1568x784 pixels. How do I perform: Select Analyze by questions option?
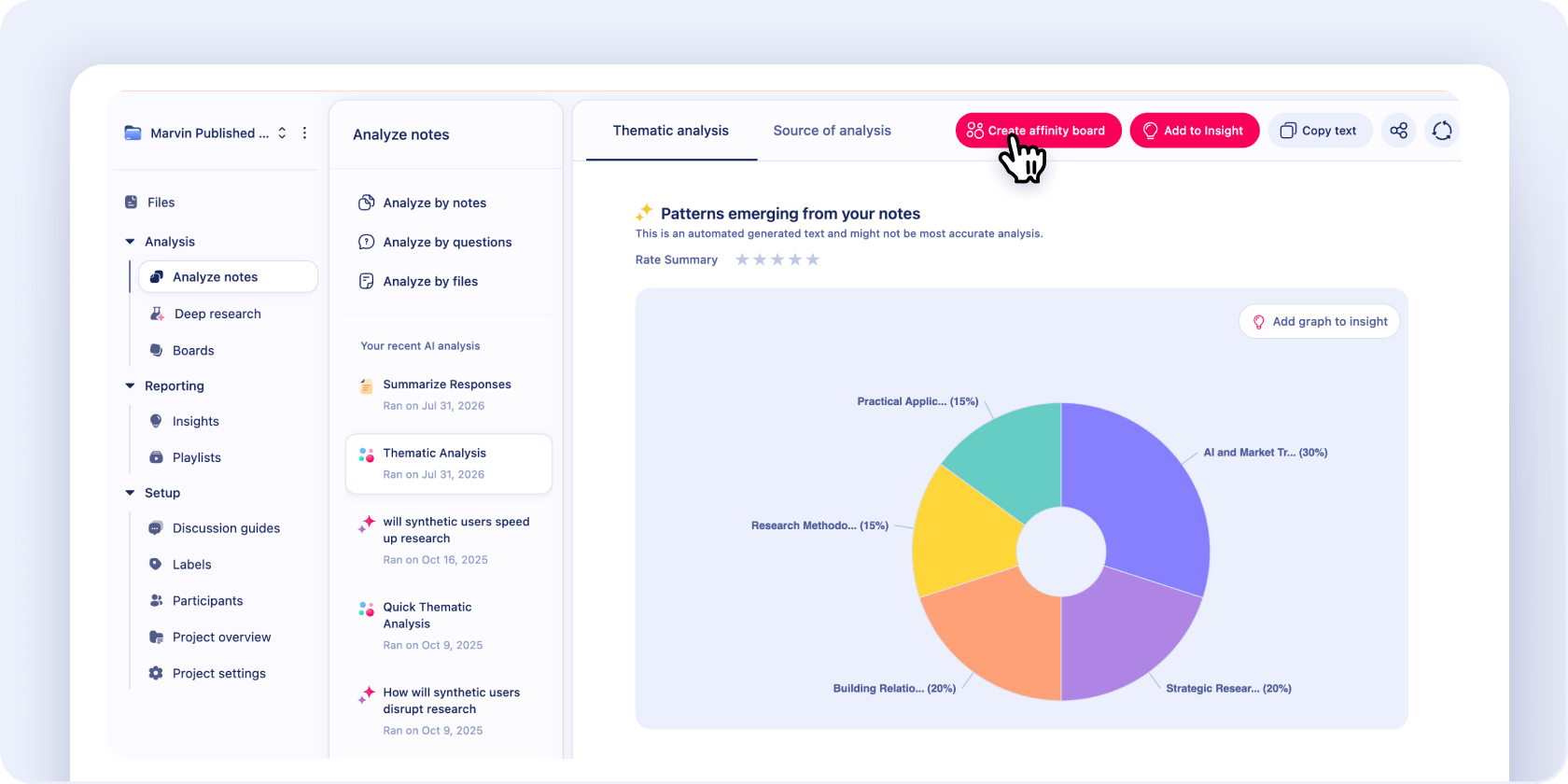(x=446, y=242)
